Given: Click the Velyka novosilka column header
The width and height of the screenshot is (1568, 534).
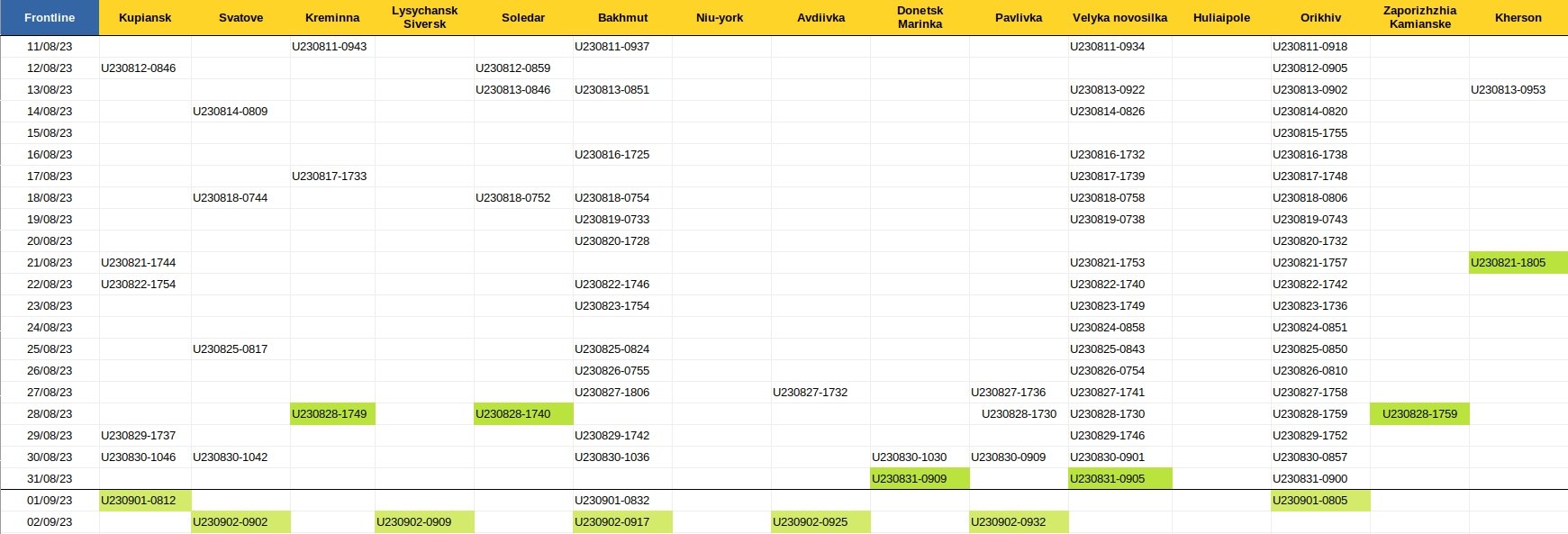Looking at the screenshot, I should pyautogui.click(x=1119, y=17).
